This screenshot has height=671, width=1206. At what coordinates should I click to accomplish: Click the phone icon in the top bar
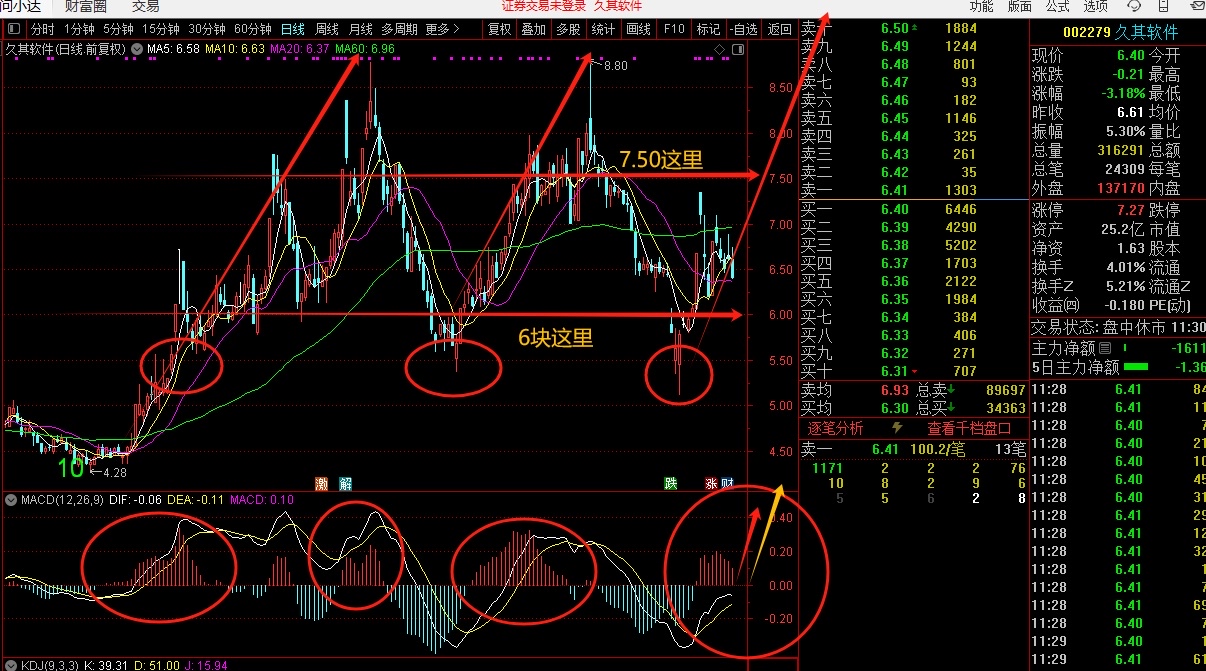coord(1163,6)
